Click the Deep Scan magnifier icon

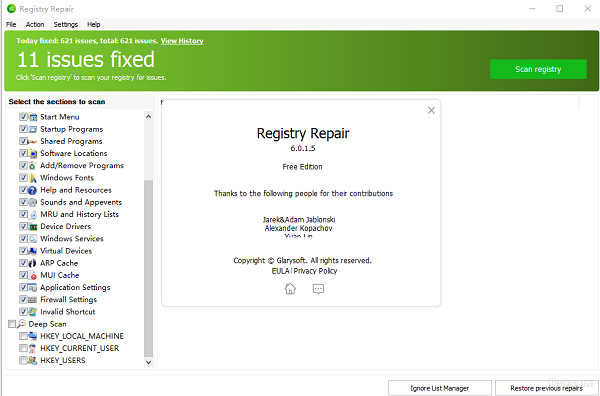(21, 324)
